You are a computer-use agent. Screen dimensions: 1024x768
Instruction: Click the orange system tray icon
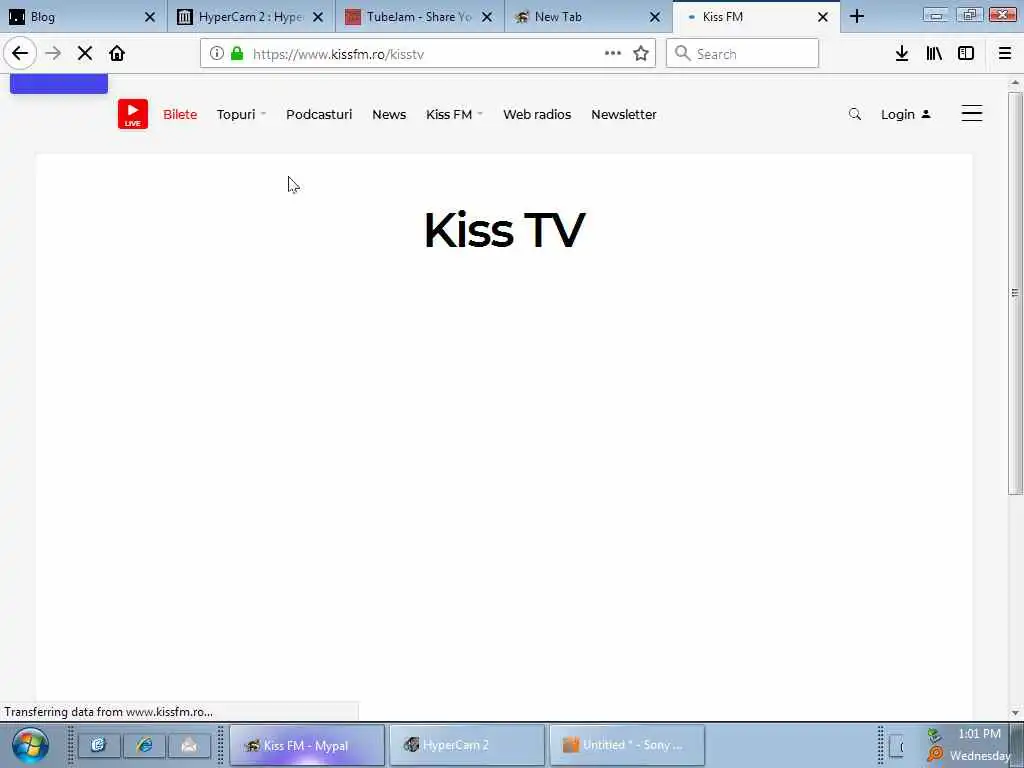click(x=935, y=754)
